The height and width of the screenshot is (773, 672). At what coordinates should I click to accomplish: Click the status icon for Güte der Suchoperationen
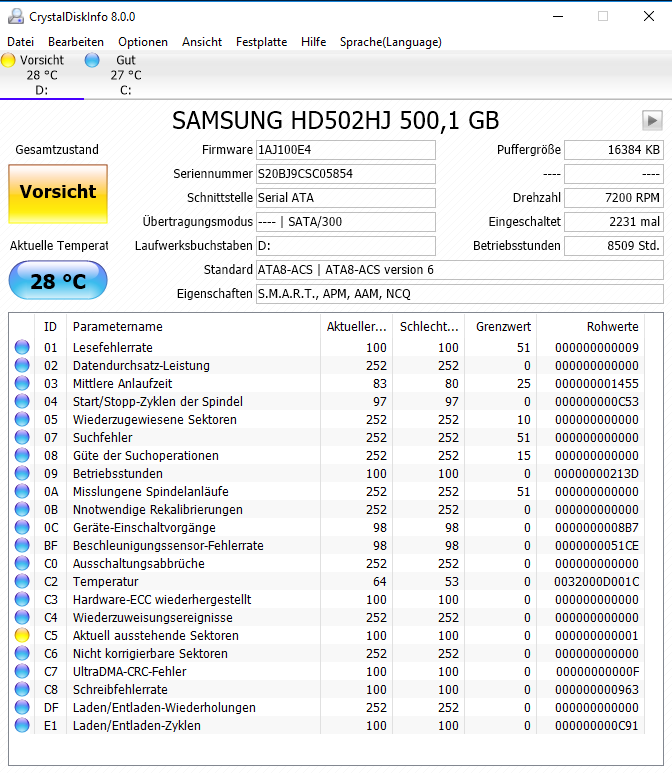pos(22,456)
